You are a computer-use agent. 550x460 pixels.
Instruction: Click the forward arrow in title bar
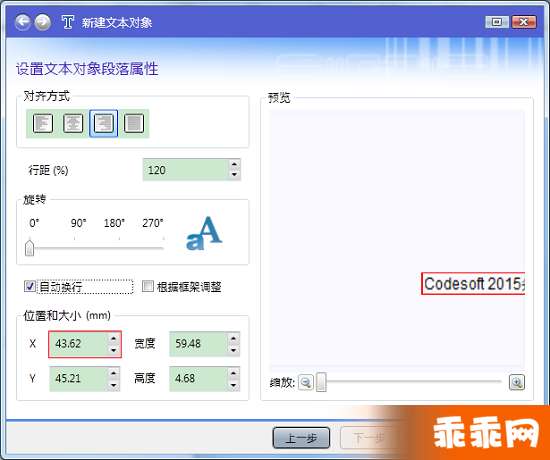pos(43,22)
